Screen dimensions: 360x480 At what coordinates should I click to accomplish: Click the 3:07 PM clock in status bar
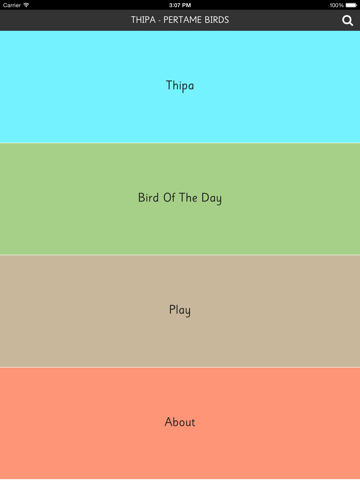[x=180, y=5]
